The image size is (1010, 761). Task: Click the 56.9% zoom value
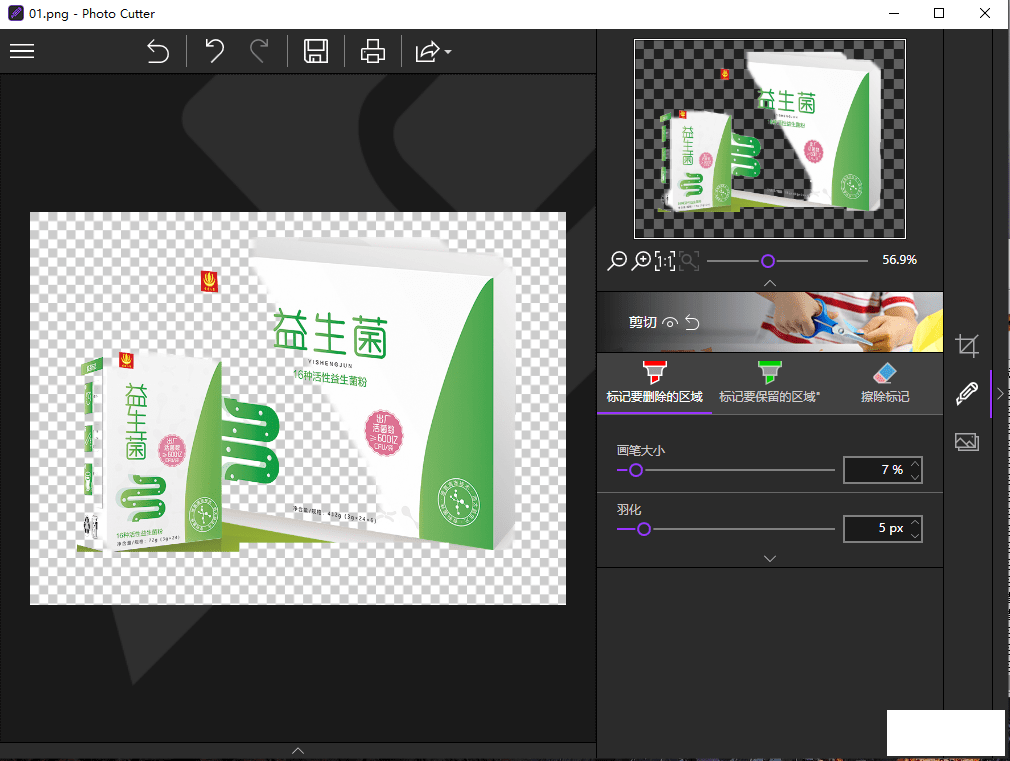pyautogui.click(x=899, y=260)
